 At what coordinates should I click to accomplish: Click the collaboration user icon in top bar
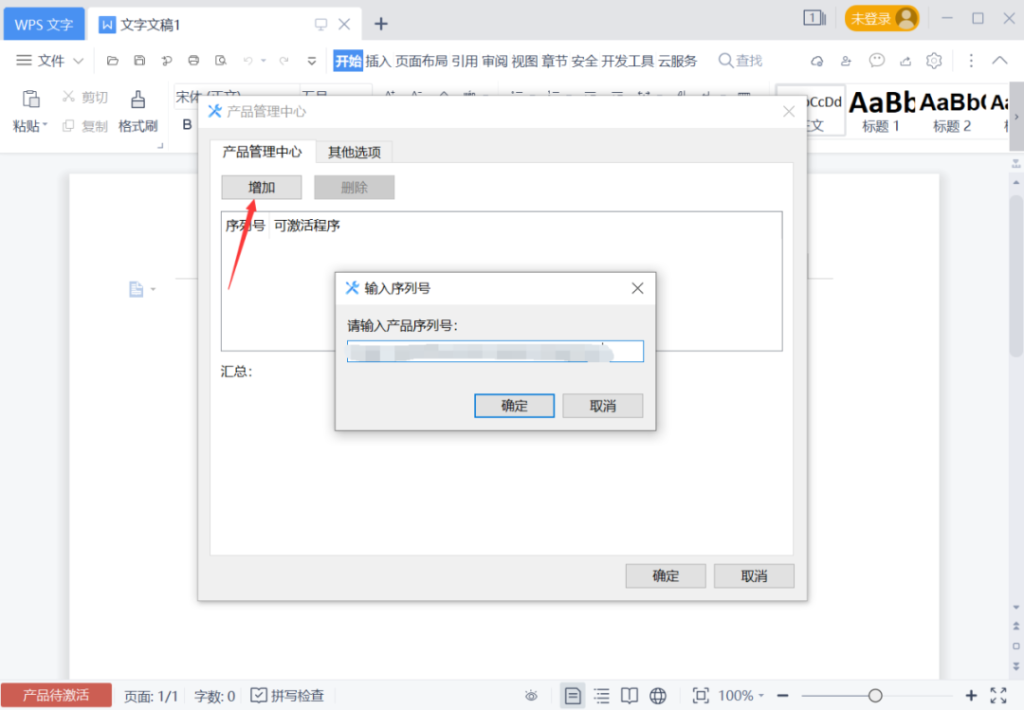(x=846, y=61)
